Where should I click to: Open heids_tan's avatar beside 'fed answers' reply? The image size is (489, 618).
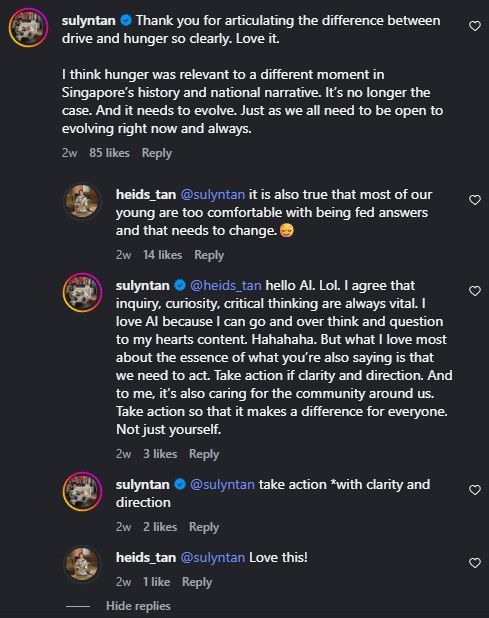82,201
